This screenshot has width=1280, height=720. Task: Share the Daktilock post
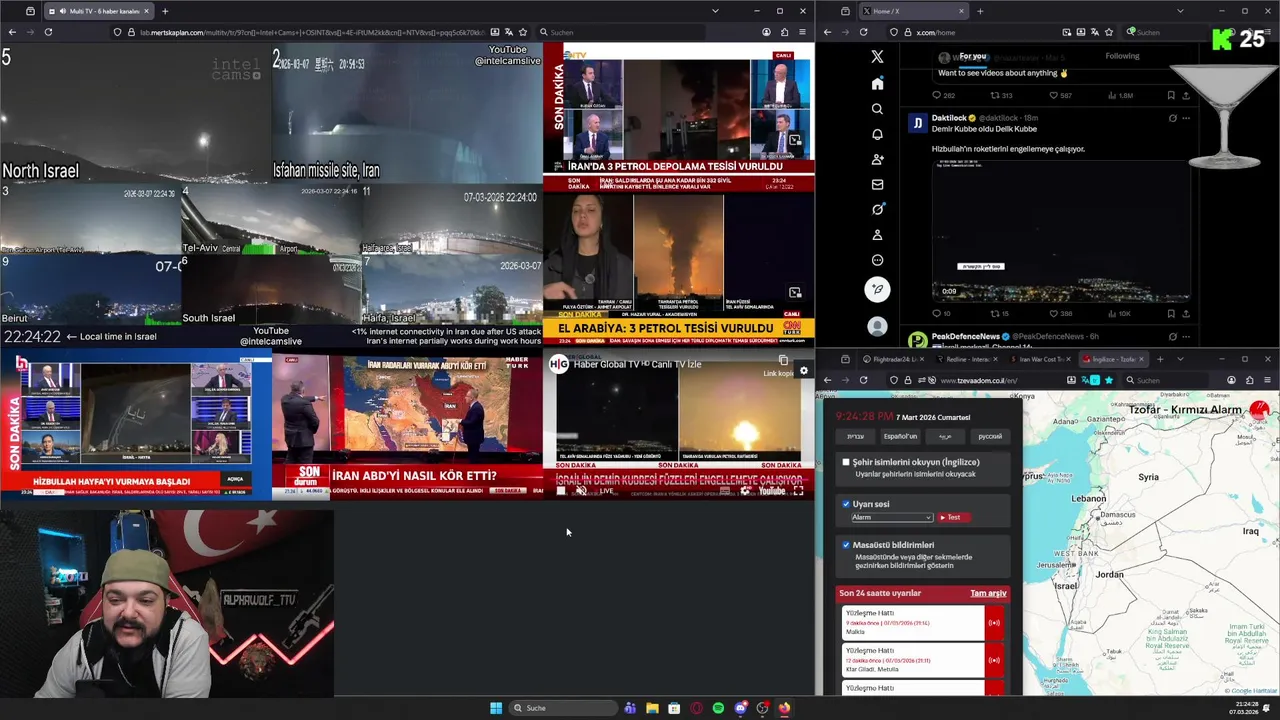pos(1186,313)
